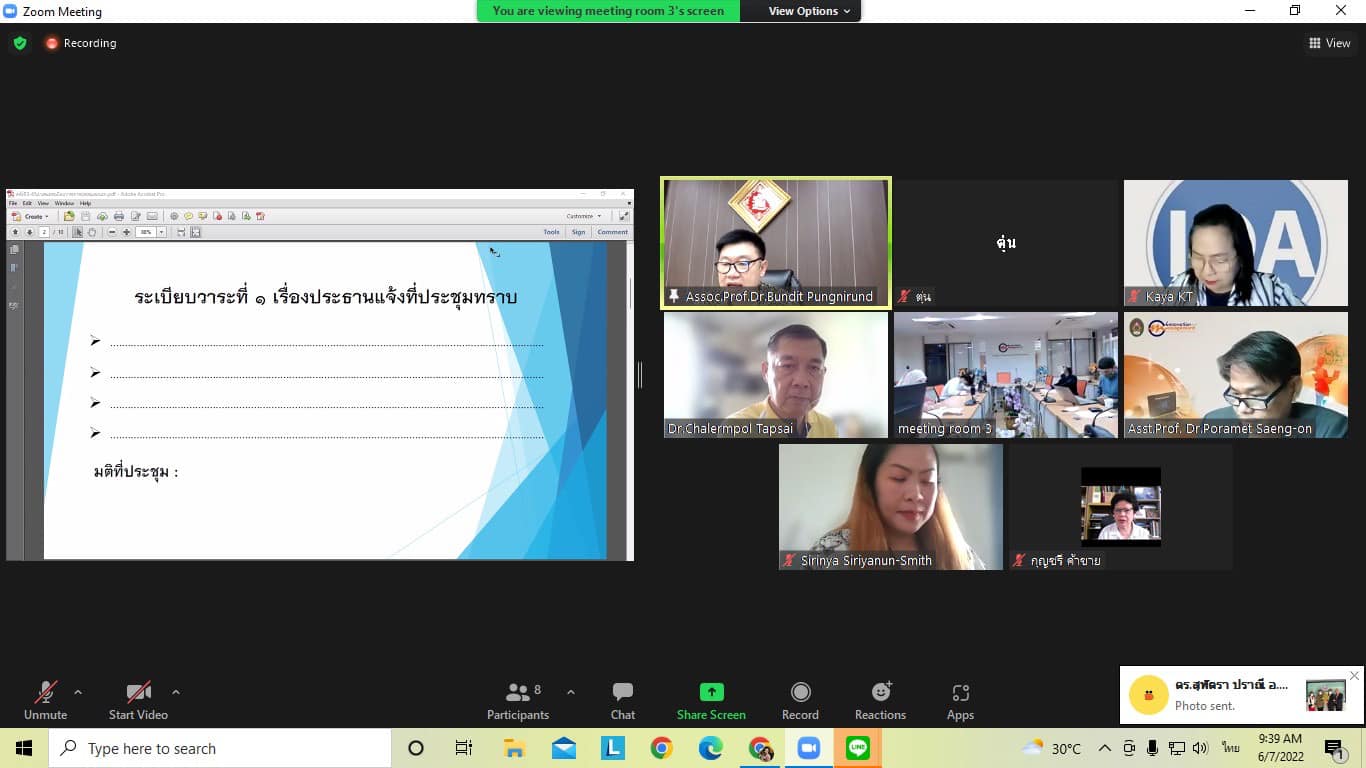Expand the arrow beside Participants
This screenshot has height=768, width=1366.
[571, 692]
